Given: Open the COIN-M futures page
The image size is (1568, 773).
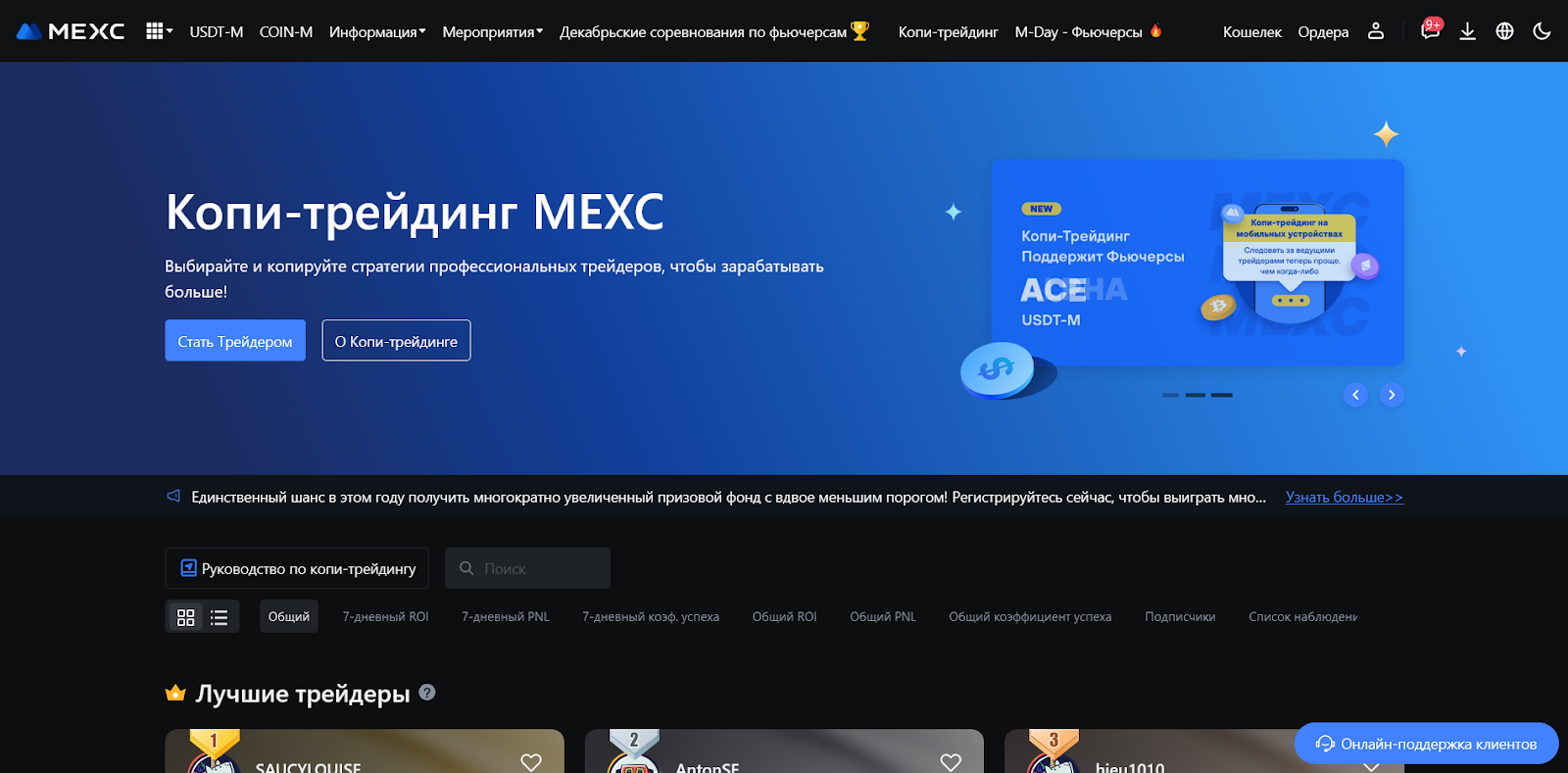Looking at the screenshot, I should coord(286,32).
